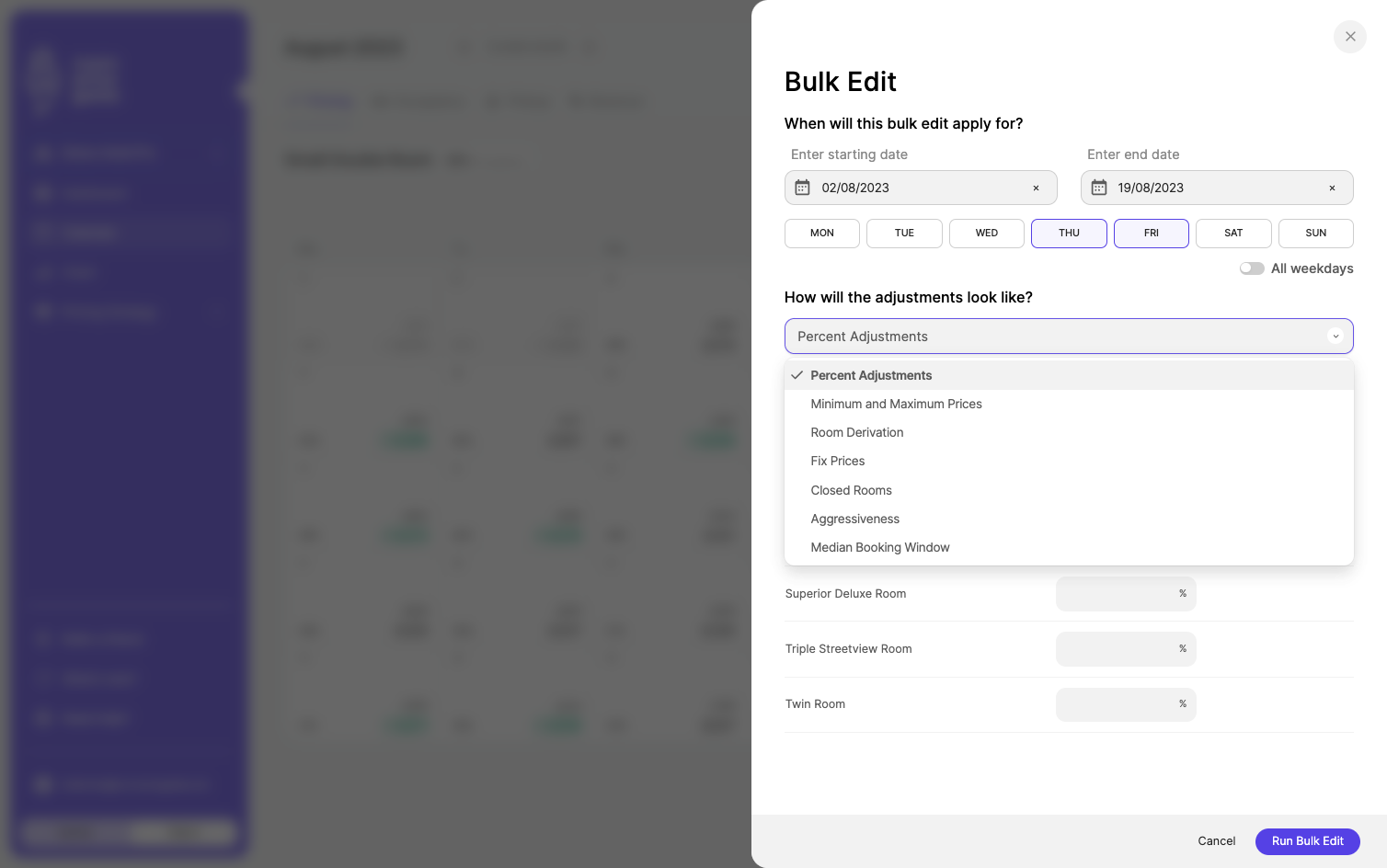Click the Twin Room percent field
The height and width of the screenshot is (868, 1387).
point(1126,704)
